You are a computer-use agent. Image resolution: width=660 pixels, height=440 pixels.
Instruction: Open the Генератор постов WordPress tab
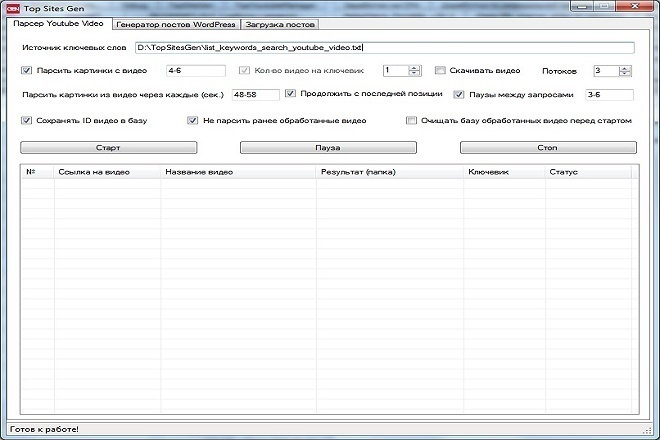point(176,24)
